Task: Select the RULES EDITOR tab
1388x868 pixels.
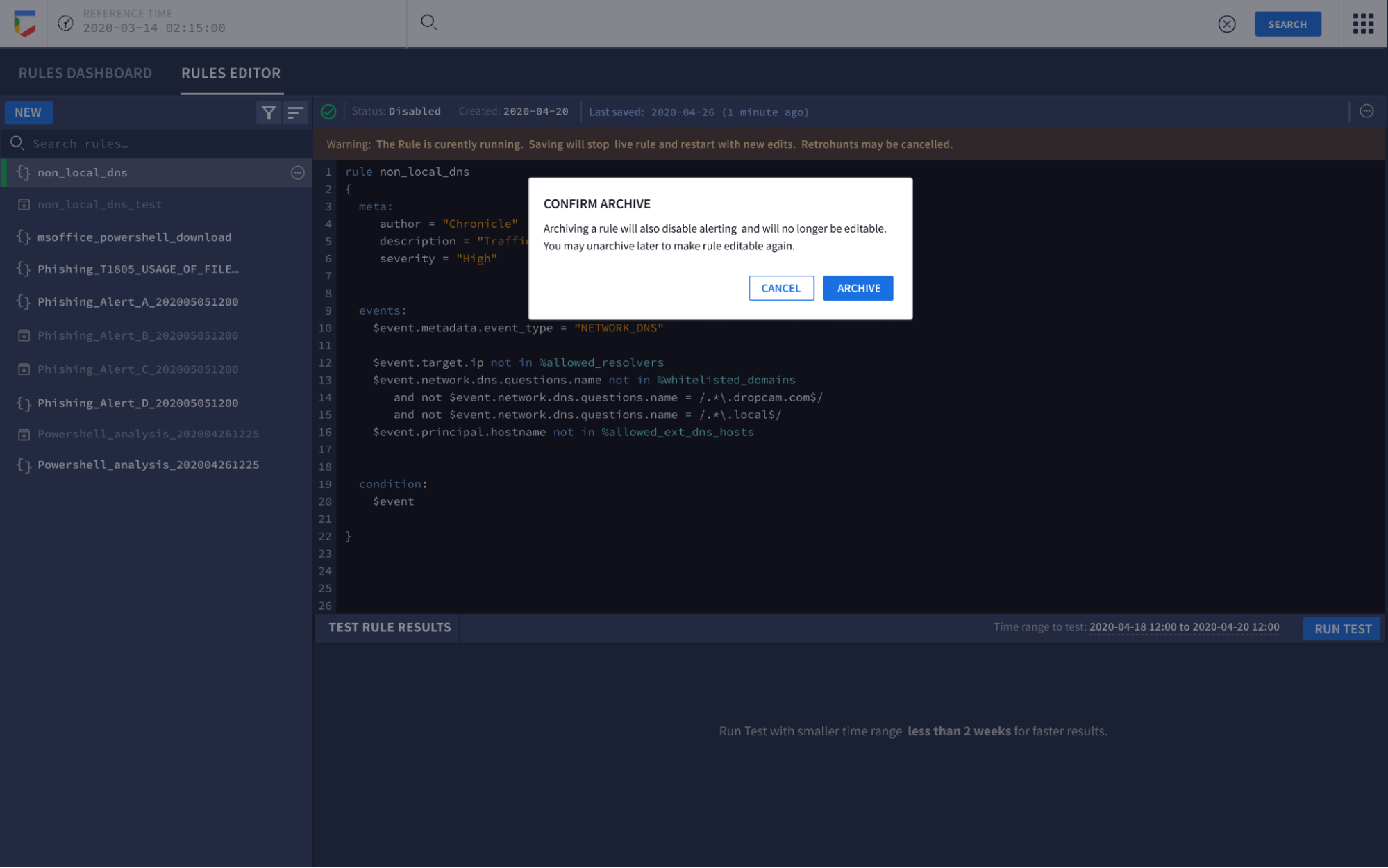Action: pyautogui.click(x=230, y=72)
